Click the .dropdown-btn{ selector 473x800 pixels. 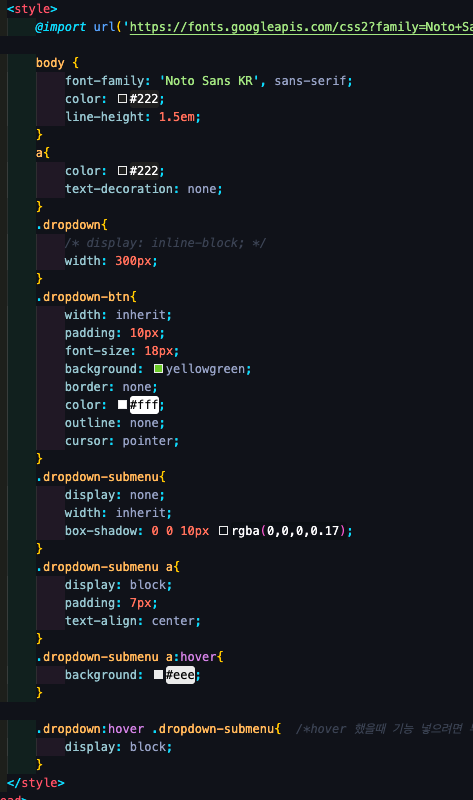(86, 296)
